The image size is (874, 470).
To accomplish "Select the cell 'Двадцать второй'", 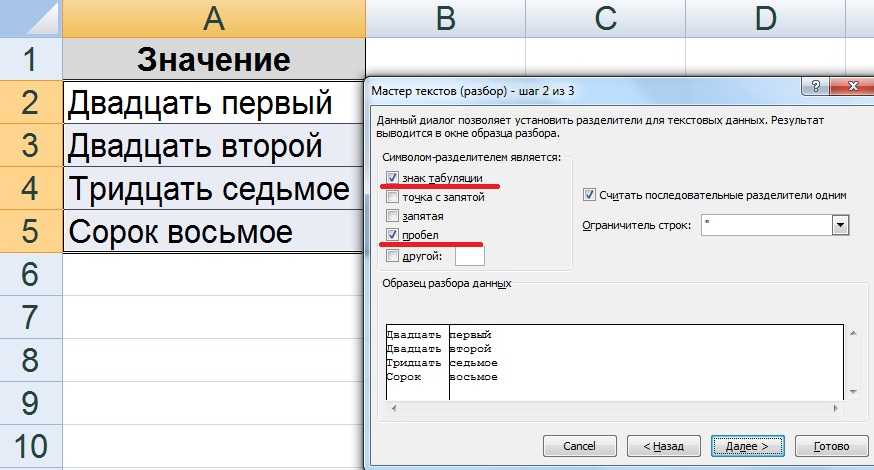I will (x=214, y=145).
